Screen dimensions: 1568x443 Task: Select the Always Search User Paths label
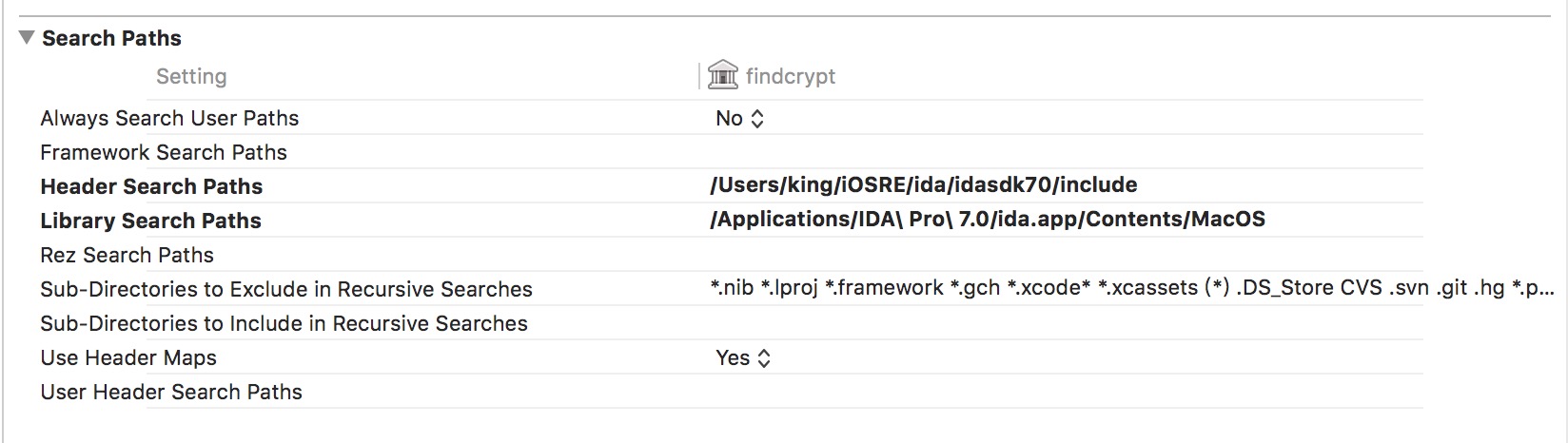169,118
